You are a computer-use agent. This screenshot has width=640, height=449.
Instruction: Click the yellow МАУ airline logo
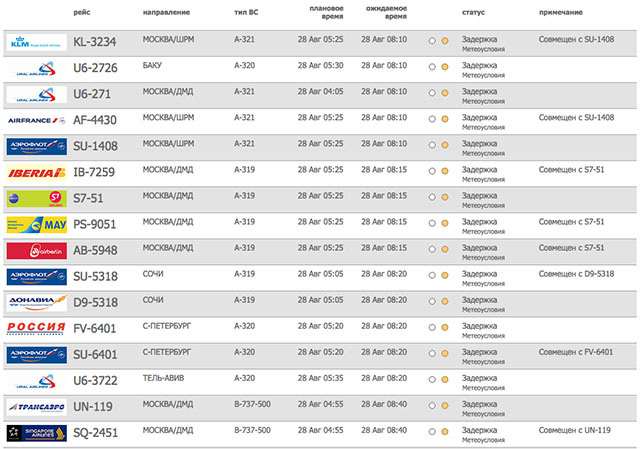coord(36,224)
